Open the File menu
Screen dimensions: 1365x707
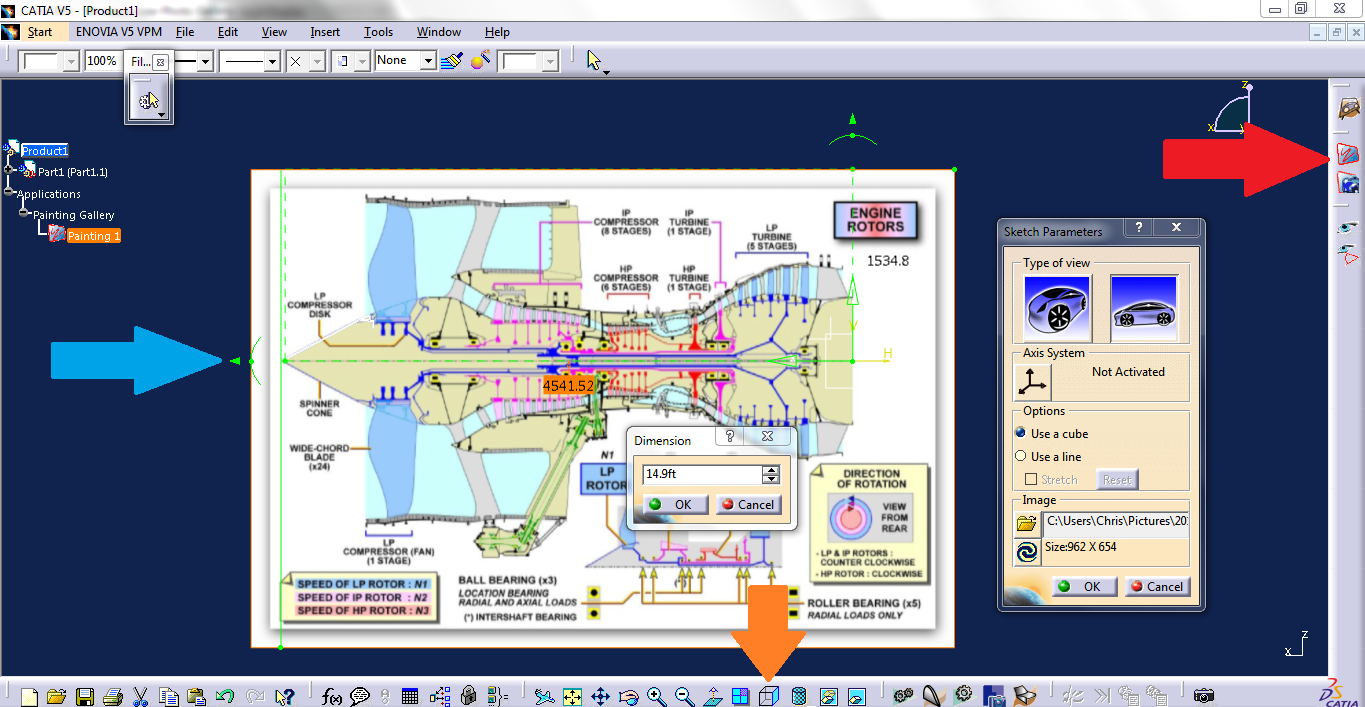click(185, 32)
